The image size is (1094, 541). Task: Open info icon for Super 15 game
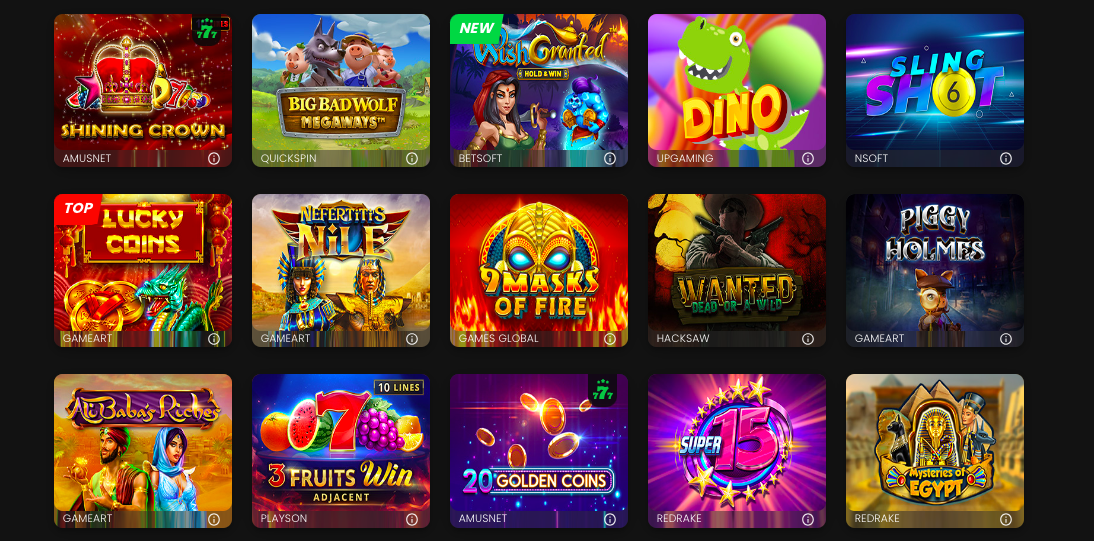coord(808,519)
